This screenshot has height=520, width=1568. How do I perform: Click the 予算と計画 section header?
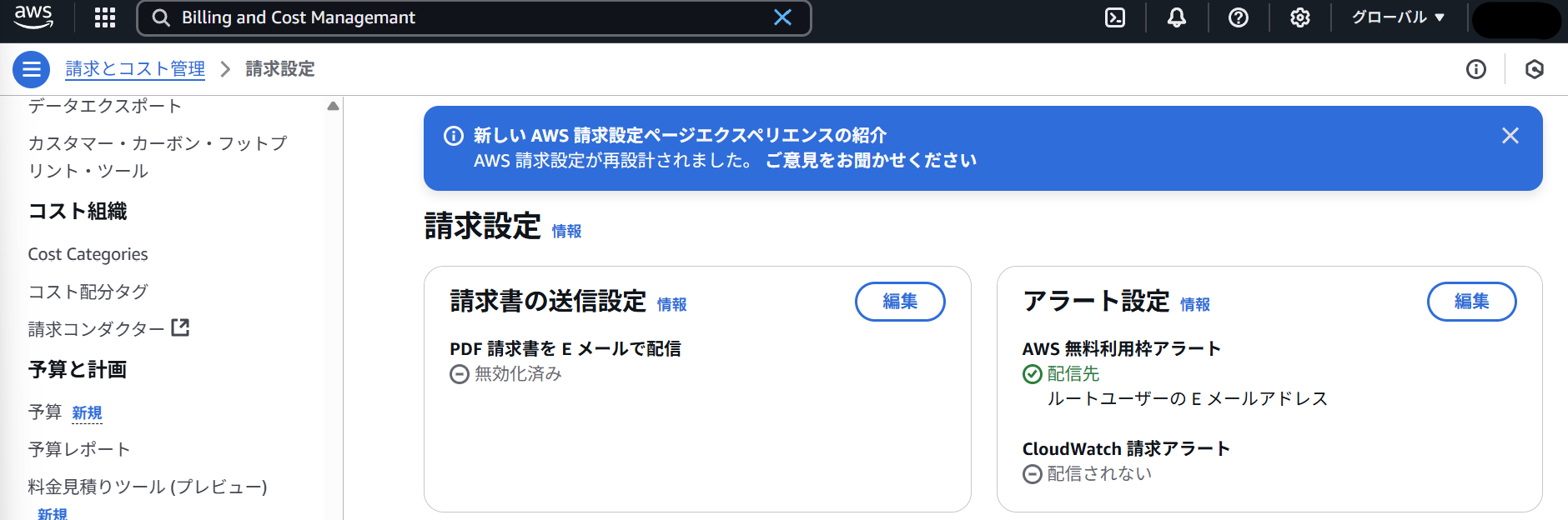(x=78, y=369)
